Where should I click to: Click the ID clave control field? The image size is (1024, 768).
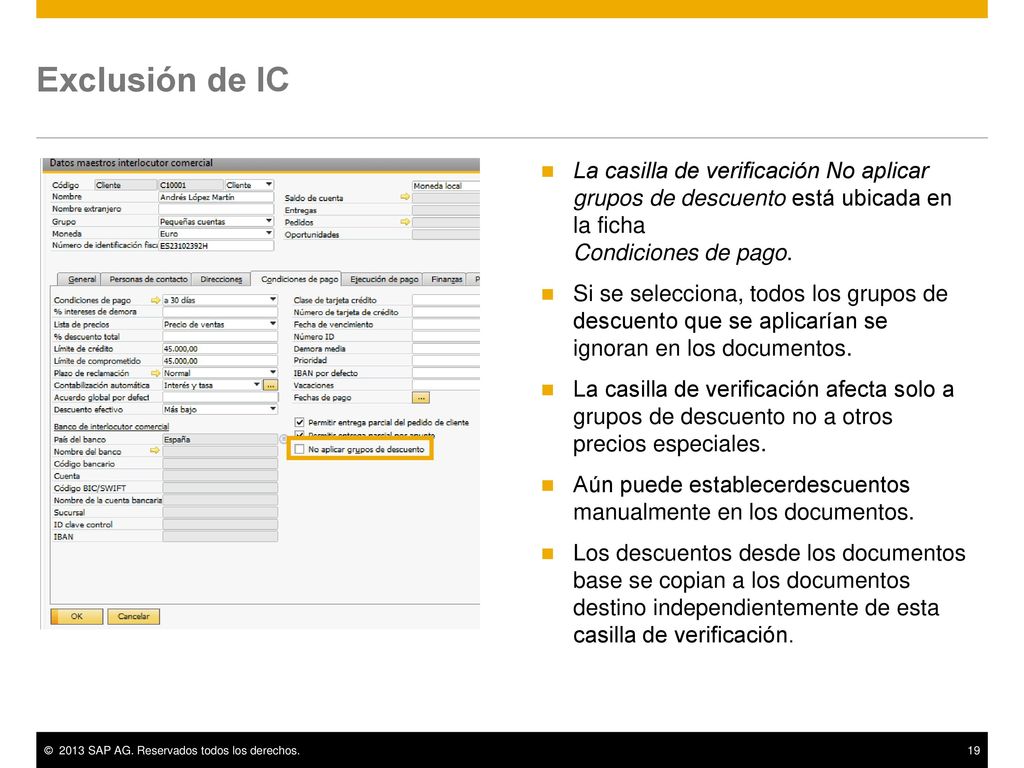point(220,524)
